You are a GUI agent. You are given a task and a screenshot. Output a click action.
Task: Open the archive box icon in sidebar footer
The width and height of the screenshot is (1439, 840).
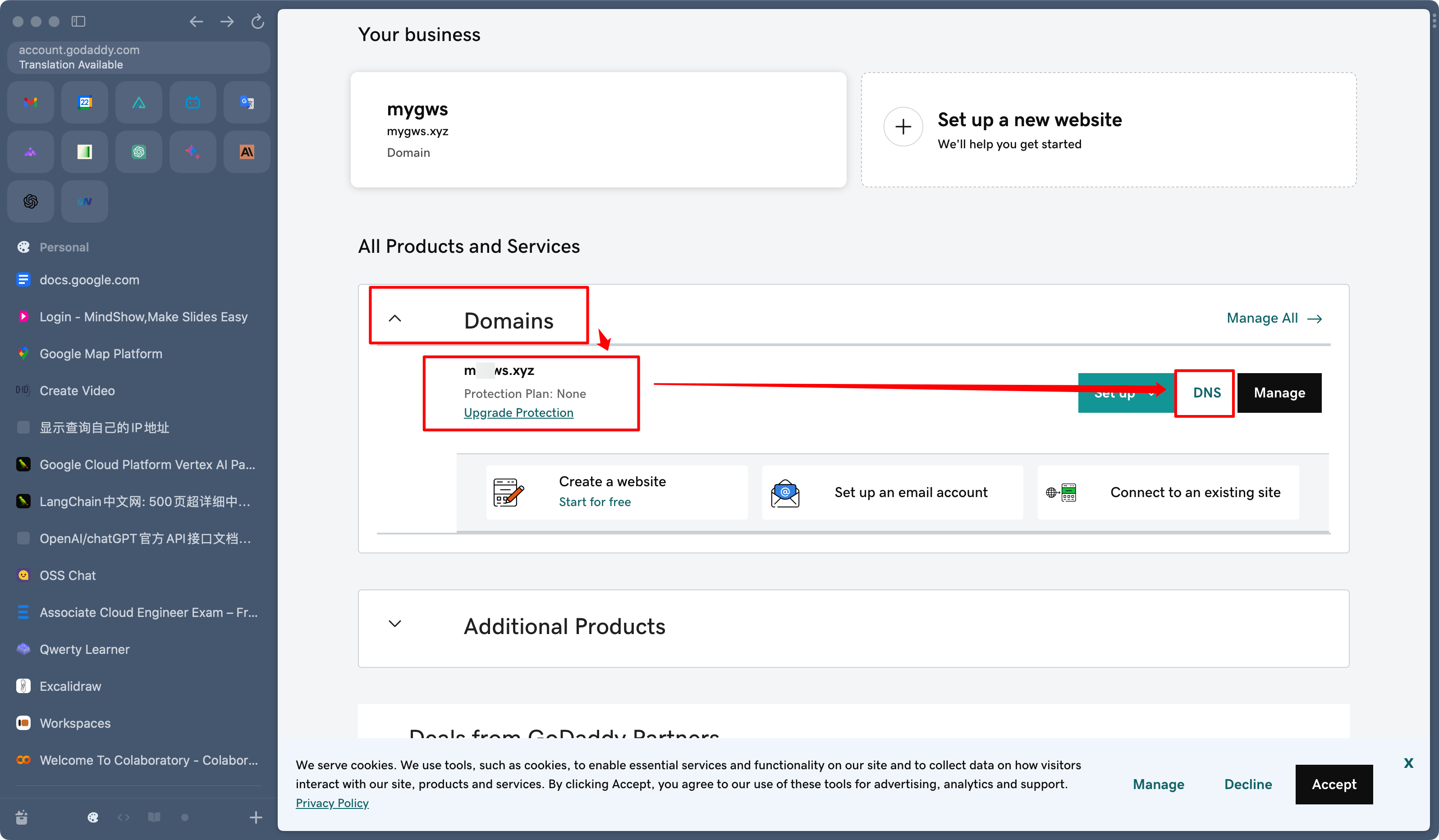(22, 817)
